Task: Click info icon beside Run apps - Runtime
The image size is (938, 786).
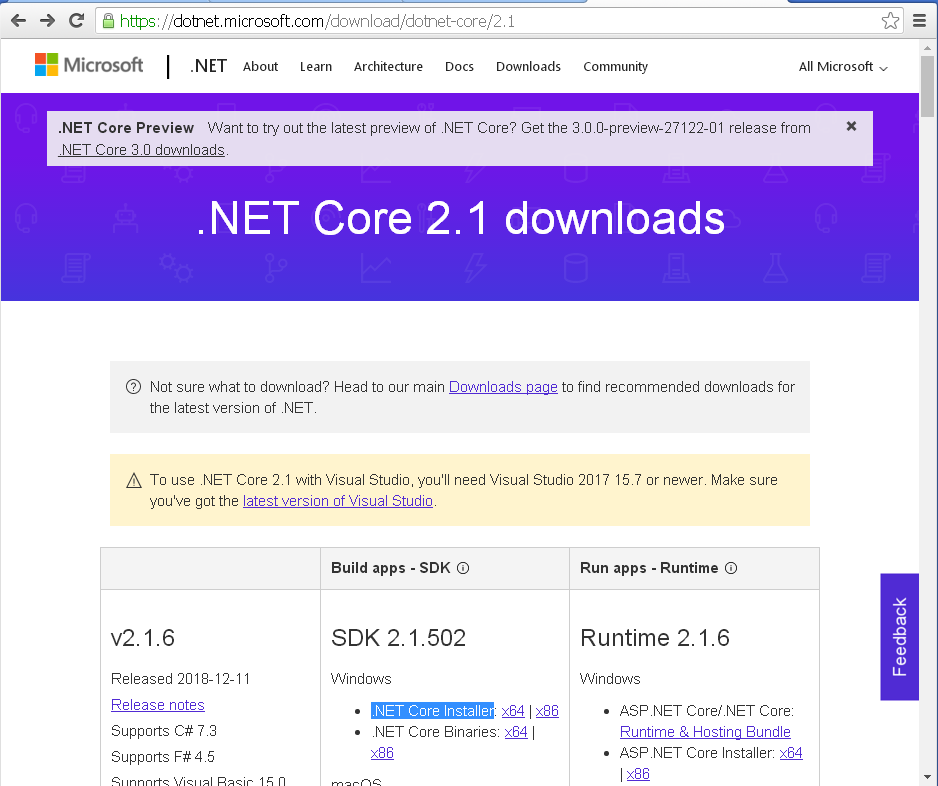Action: (x=731, y=568)
